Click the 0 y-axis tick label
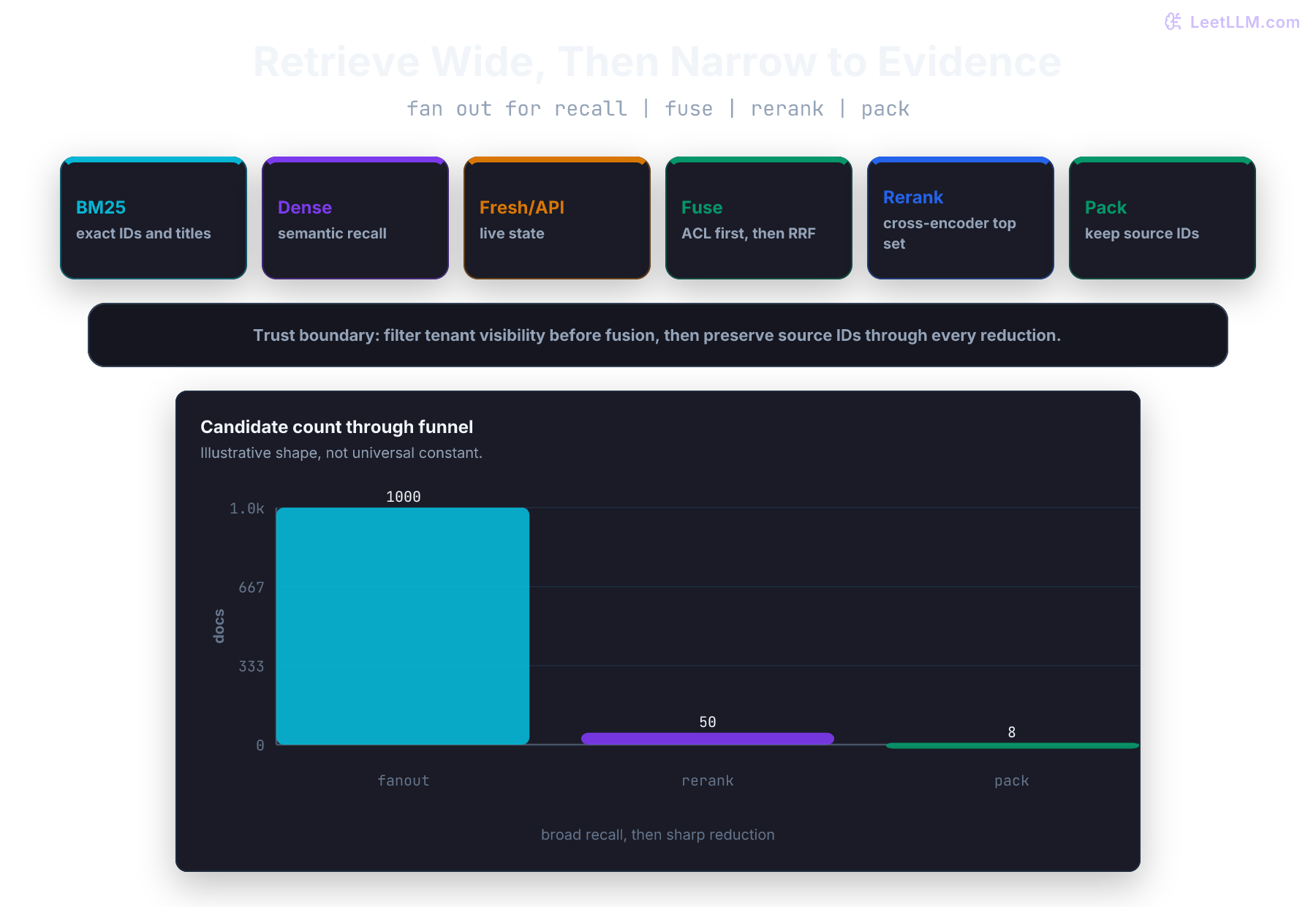 point(260,745)
